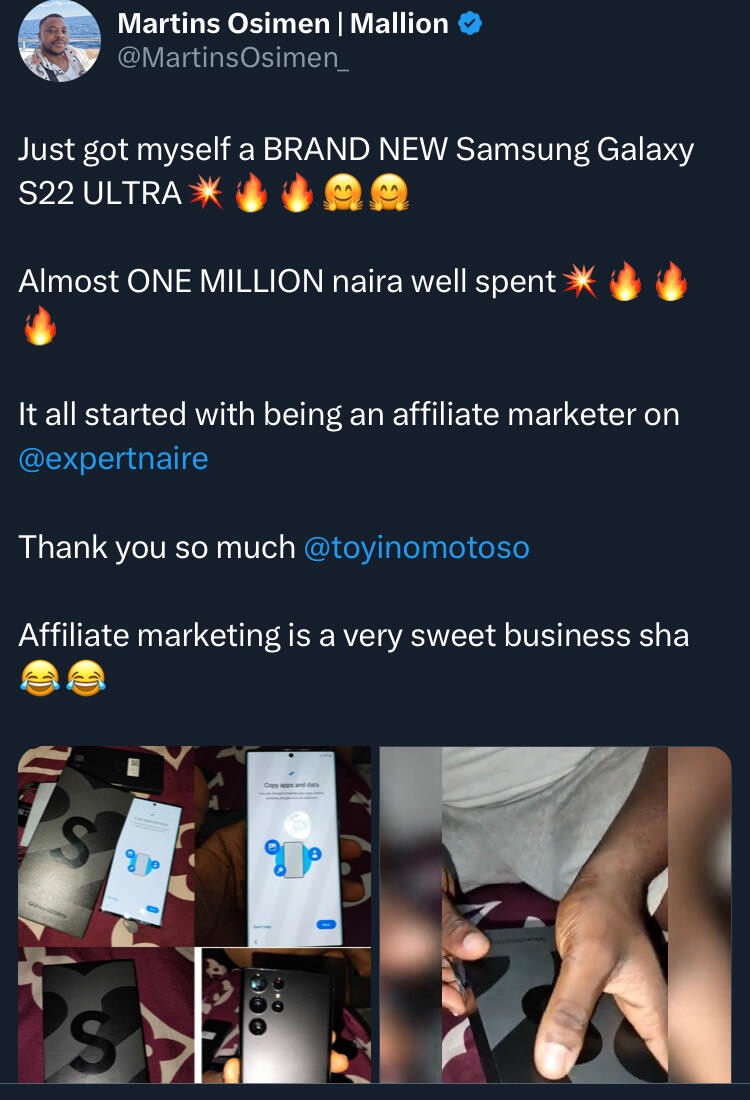Open bottom-left photo of the Galaxy box
The width and height of the screenshot is (750, 1100).
click(106, 1015)
